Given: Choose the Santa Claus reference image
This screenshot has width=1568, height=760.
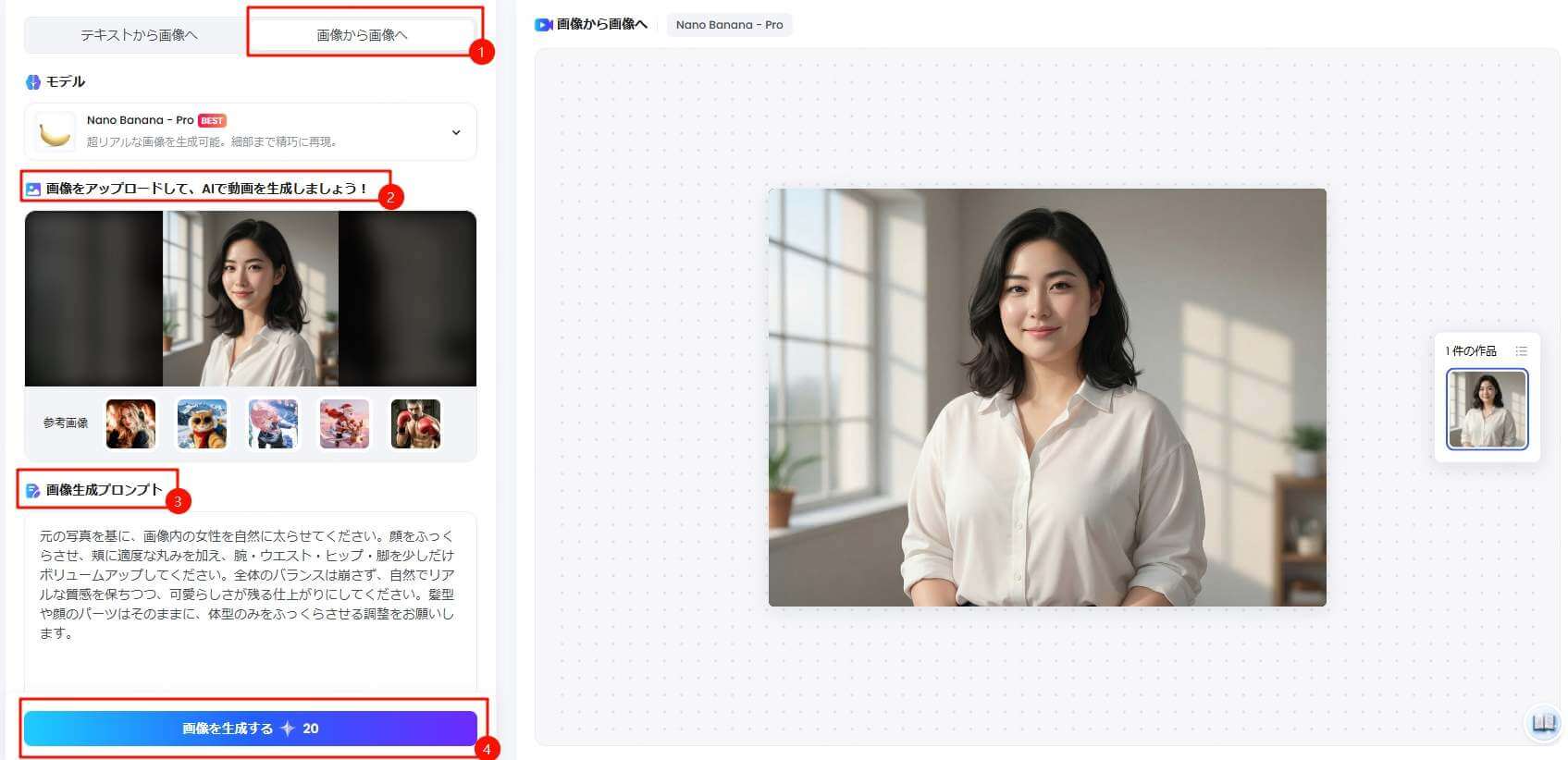Looking at the screenshot, I should pos(344,423).
